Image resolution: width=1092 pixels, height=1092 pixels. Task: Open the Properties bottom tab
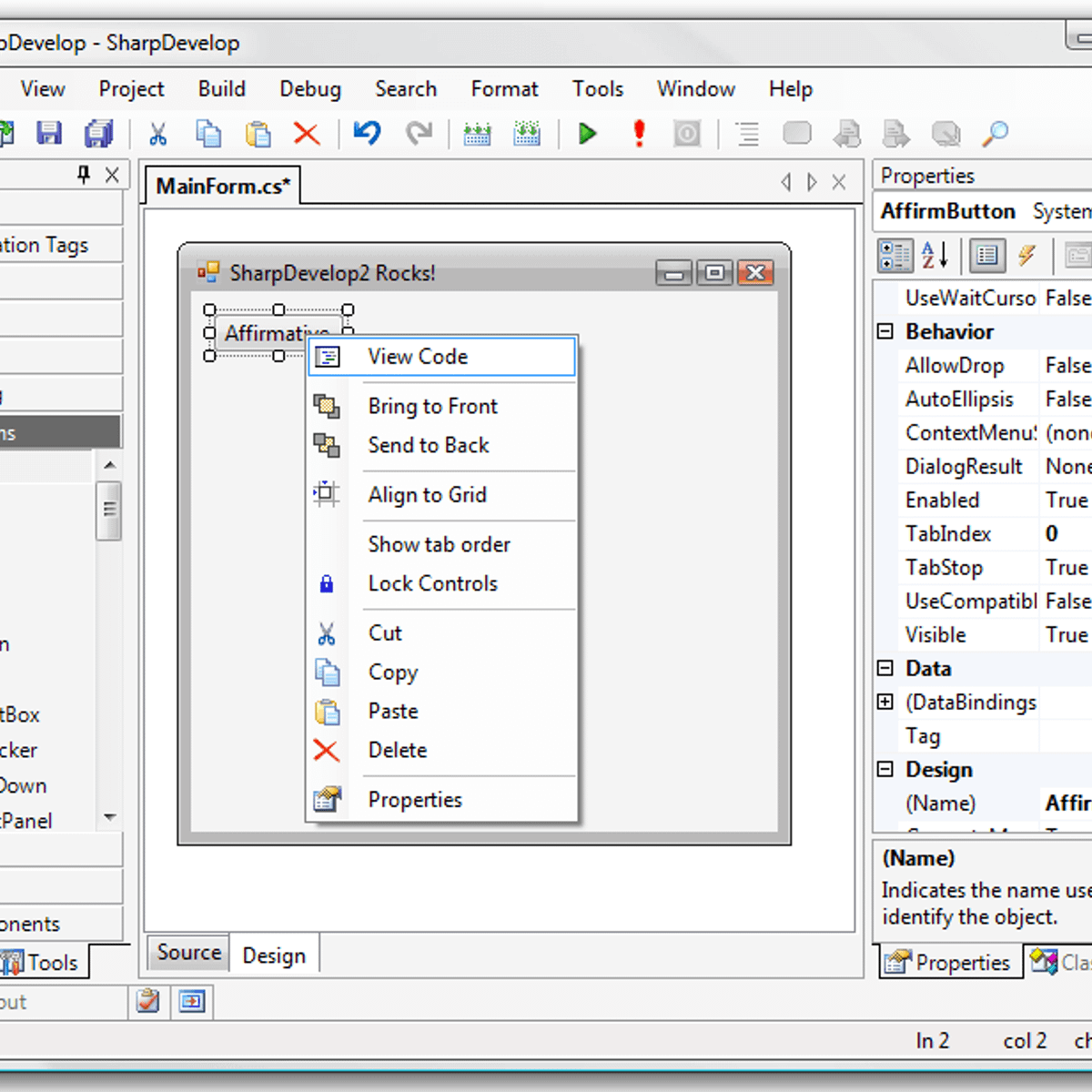click(x=950, y=962)
